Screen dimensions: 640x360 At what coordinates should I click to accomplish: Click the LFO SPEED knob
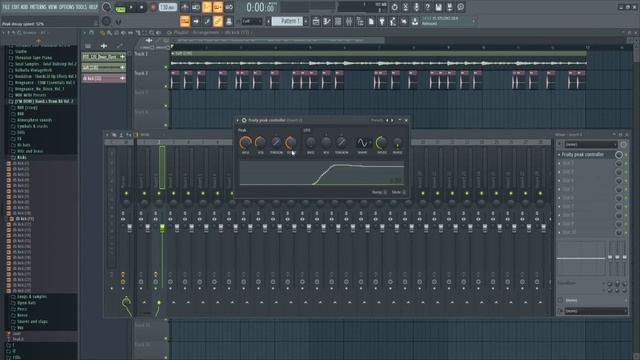click(381, 142)
